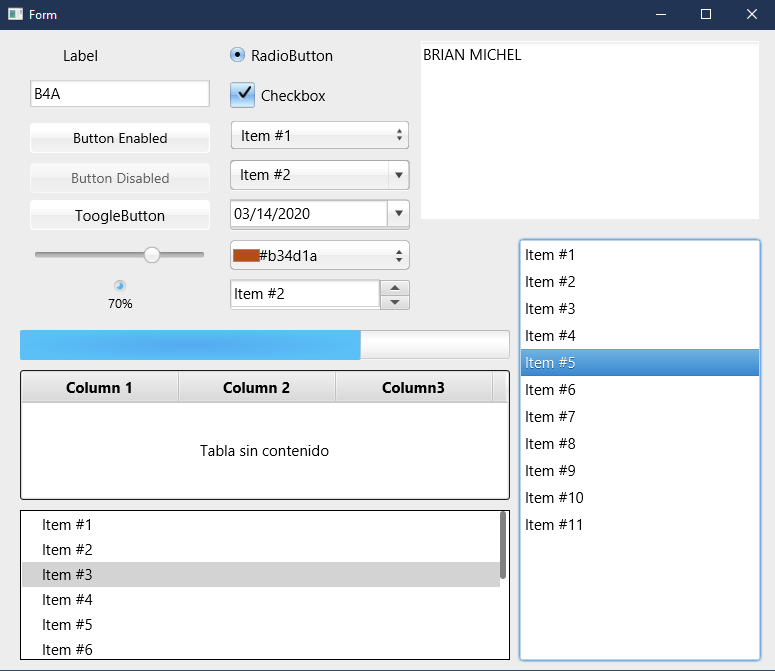Screen dimensions: 775x671
Task: Toggle the ToogleButton
Action: pyautogui.click(x=120, y=215)
